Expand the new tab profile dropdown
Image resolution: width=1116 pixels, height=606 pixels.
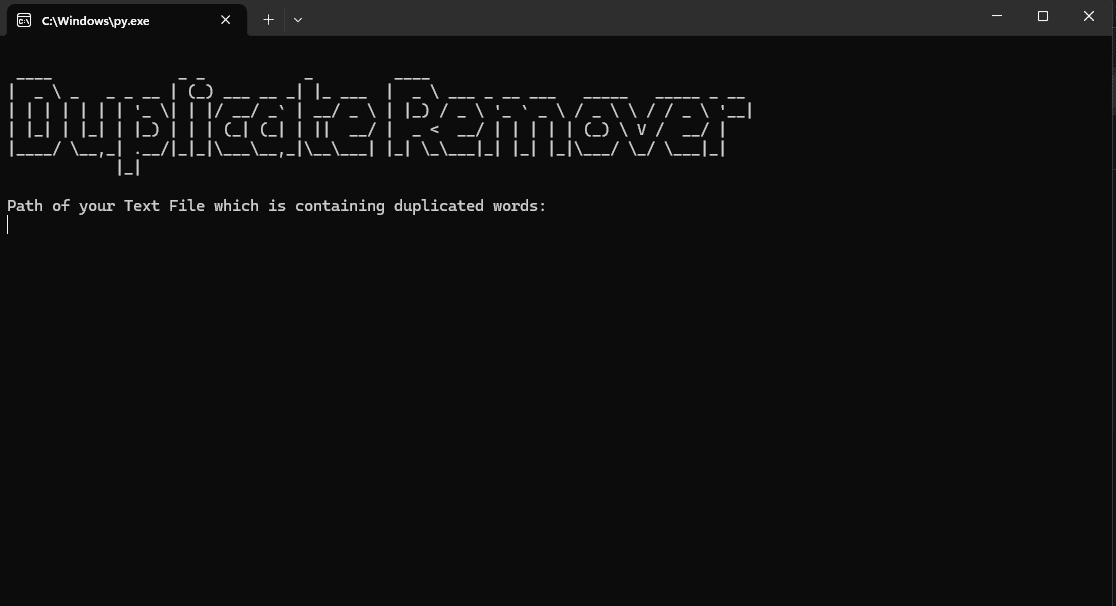pyautogui.click(x=298, y=20)
